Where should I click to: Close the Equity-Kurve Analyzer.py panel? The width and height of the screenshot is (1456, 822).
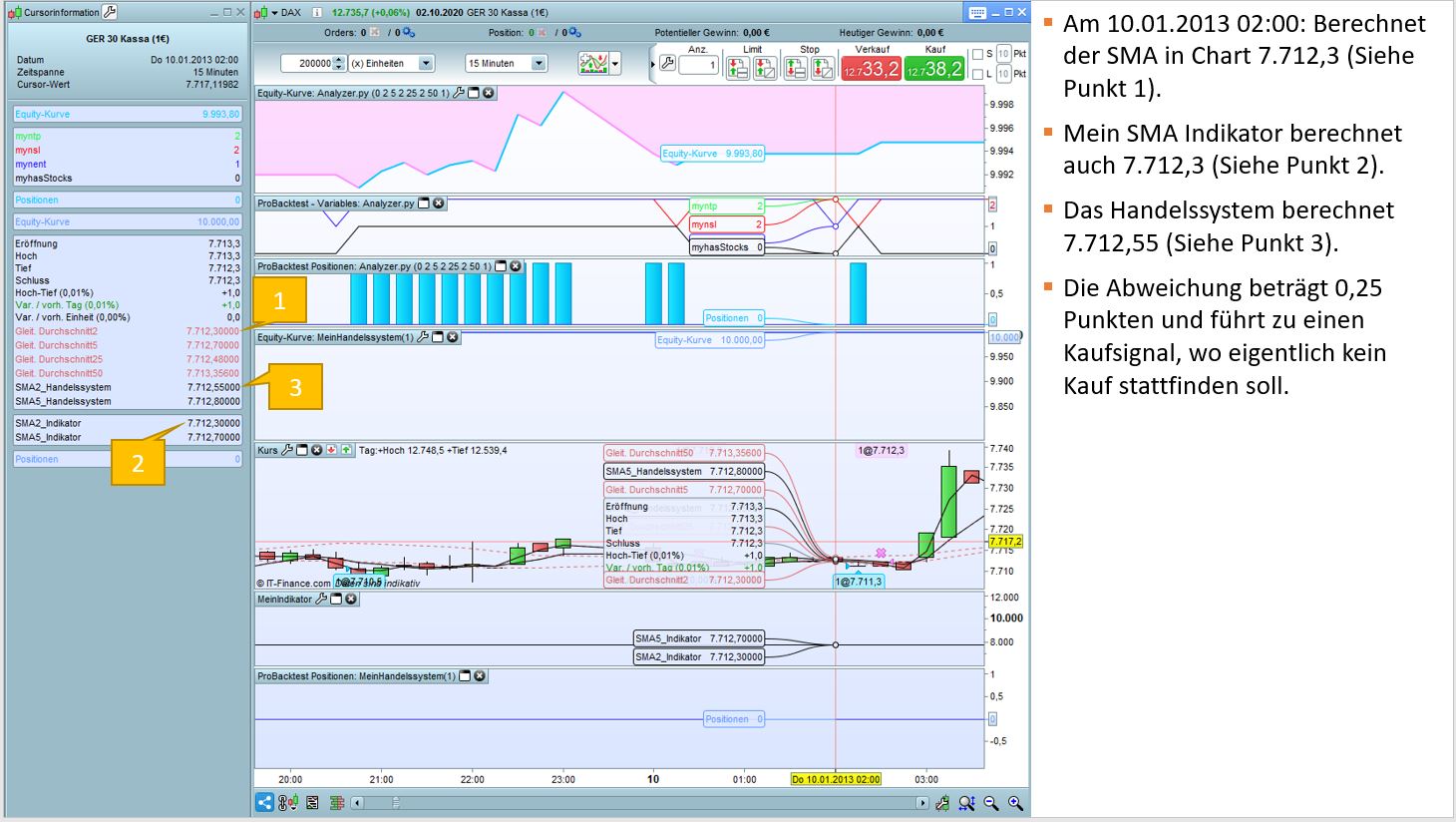[490, 93]
